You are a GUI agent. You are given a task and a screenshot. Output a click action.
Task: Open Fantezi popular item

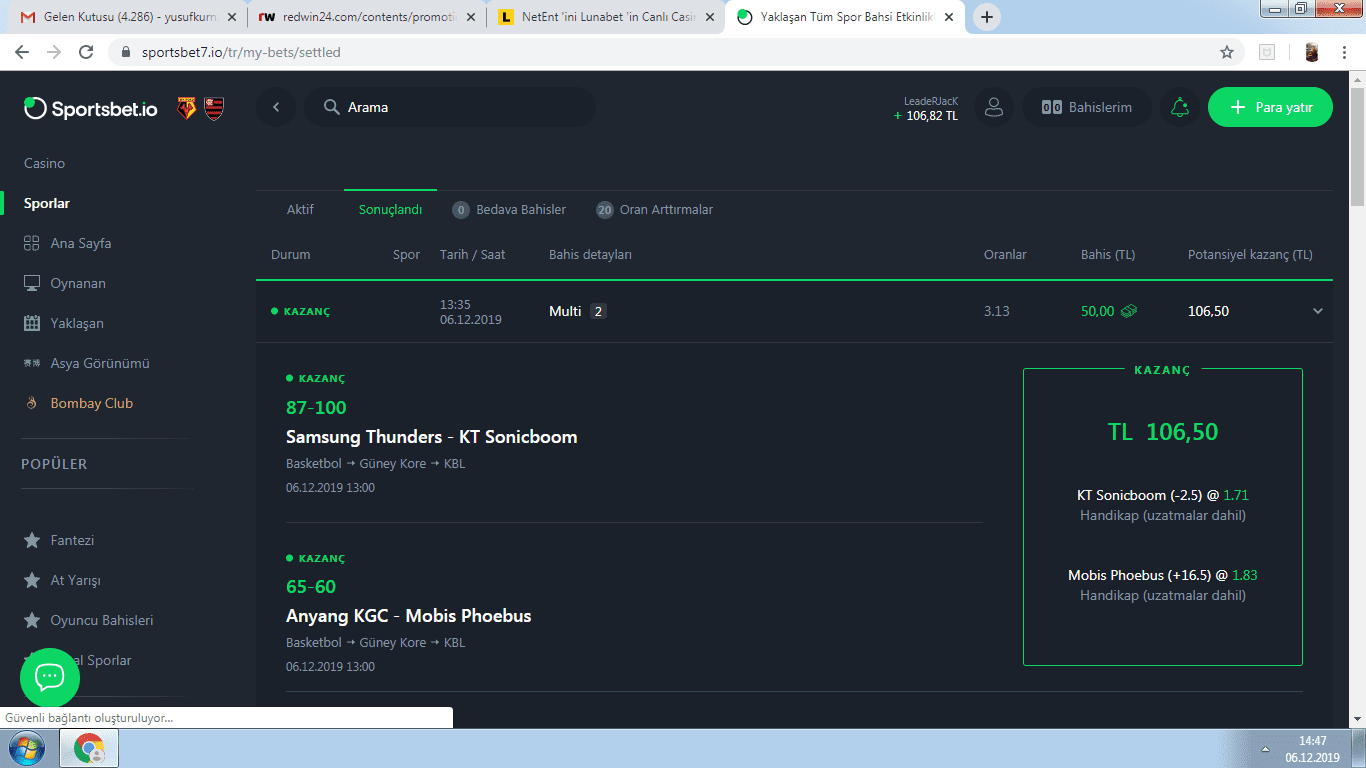72,540
